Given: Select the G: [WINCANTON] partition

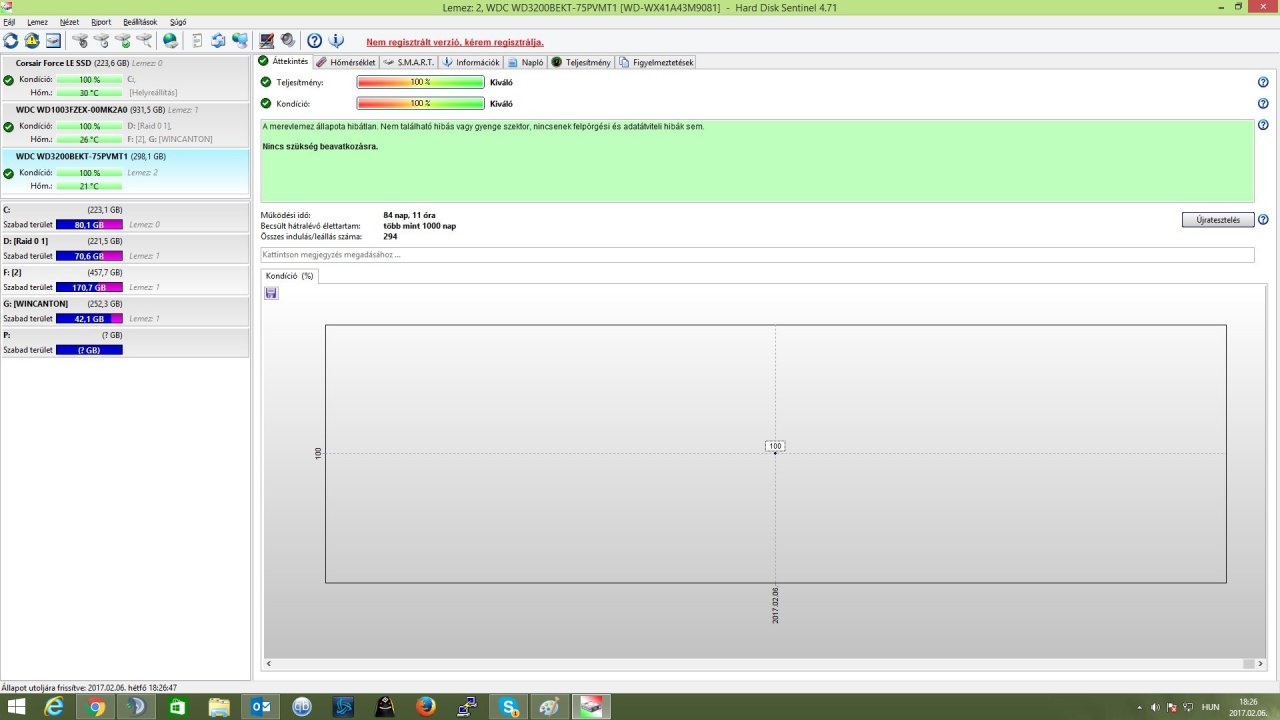Looking at the screenshot, I should tap(124, 310).
